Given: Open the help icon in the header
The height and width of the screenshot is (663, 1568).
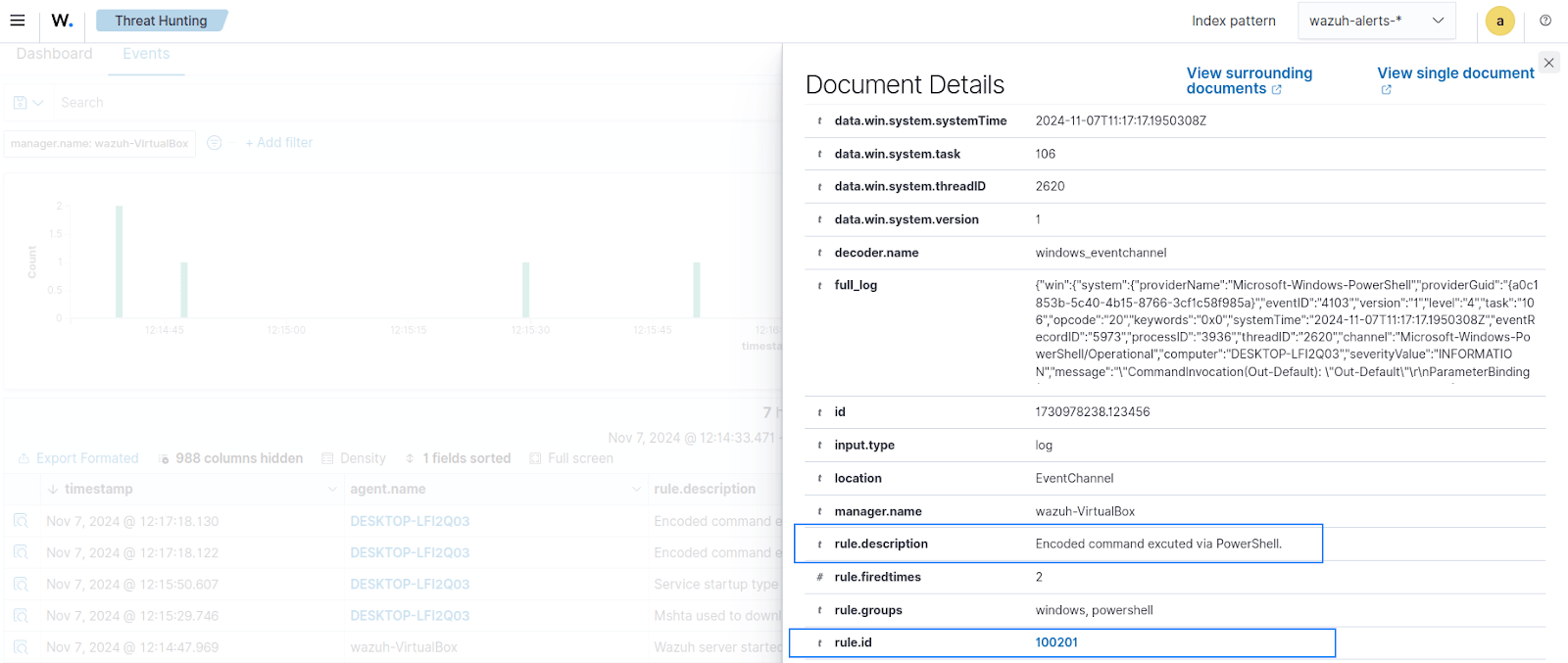Looking at the screenshot, I should (x=1545, y=21).
